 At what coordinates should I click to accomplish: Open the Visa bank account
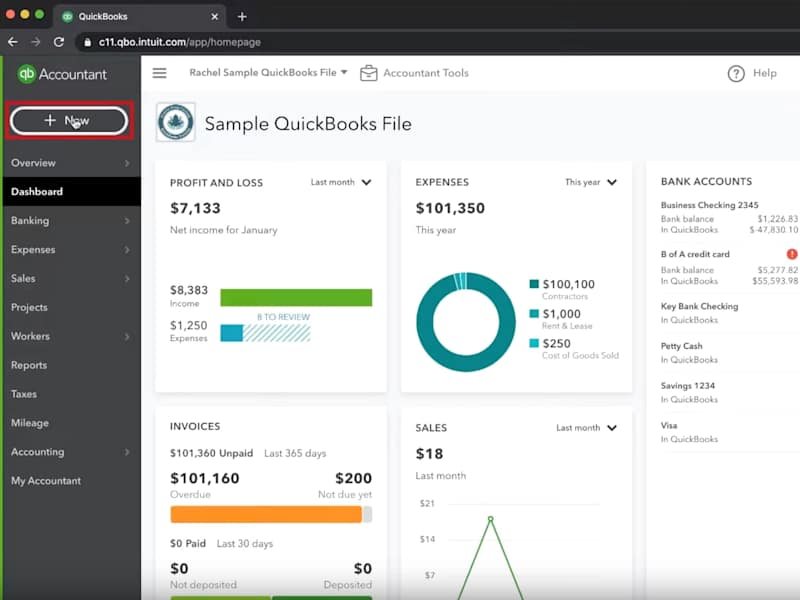tap(668, 426)
